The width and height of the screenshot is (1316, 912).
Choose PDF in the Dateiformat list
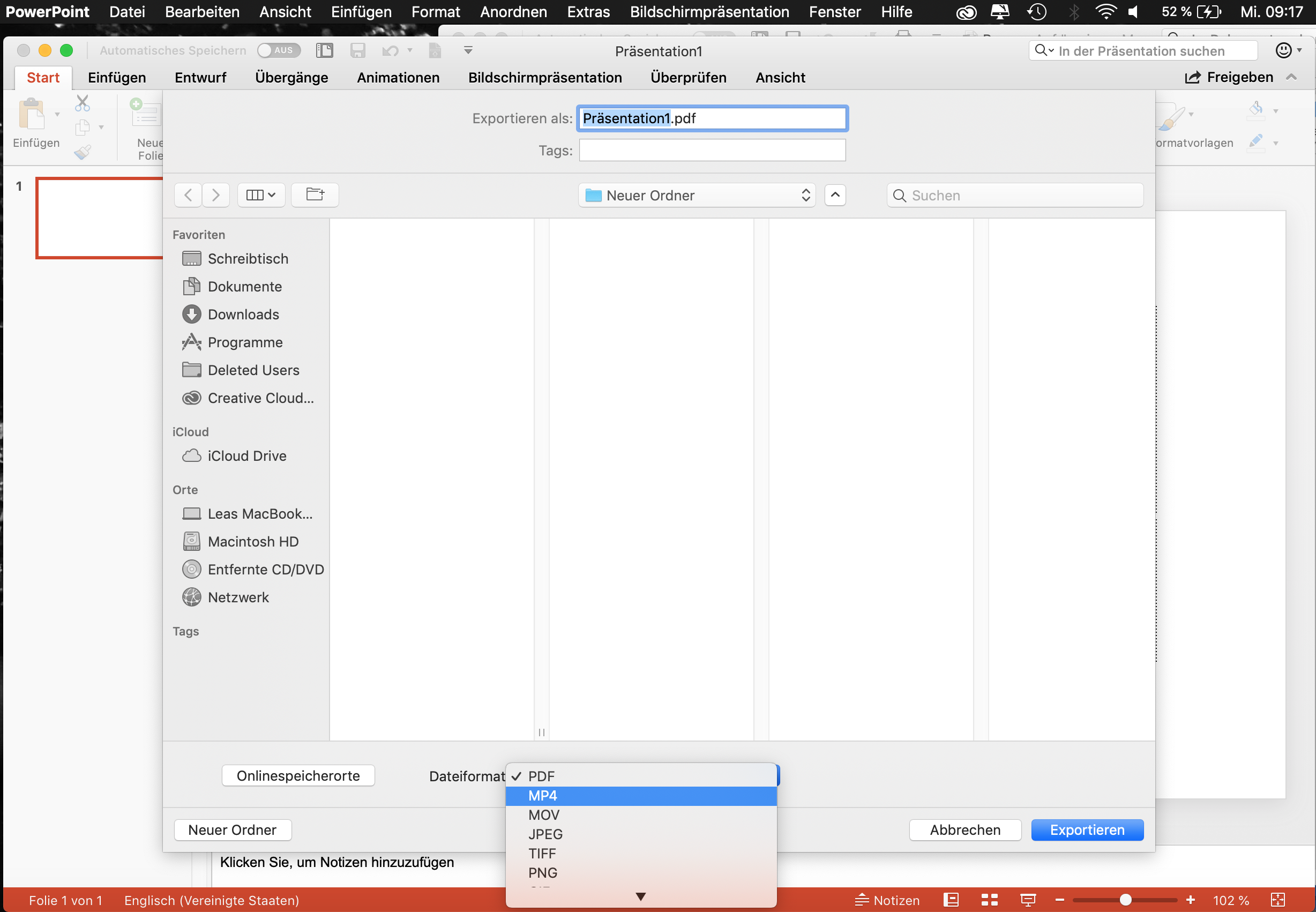(641, 776)
